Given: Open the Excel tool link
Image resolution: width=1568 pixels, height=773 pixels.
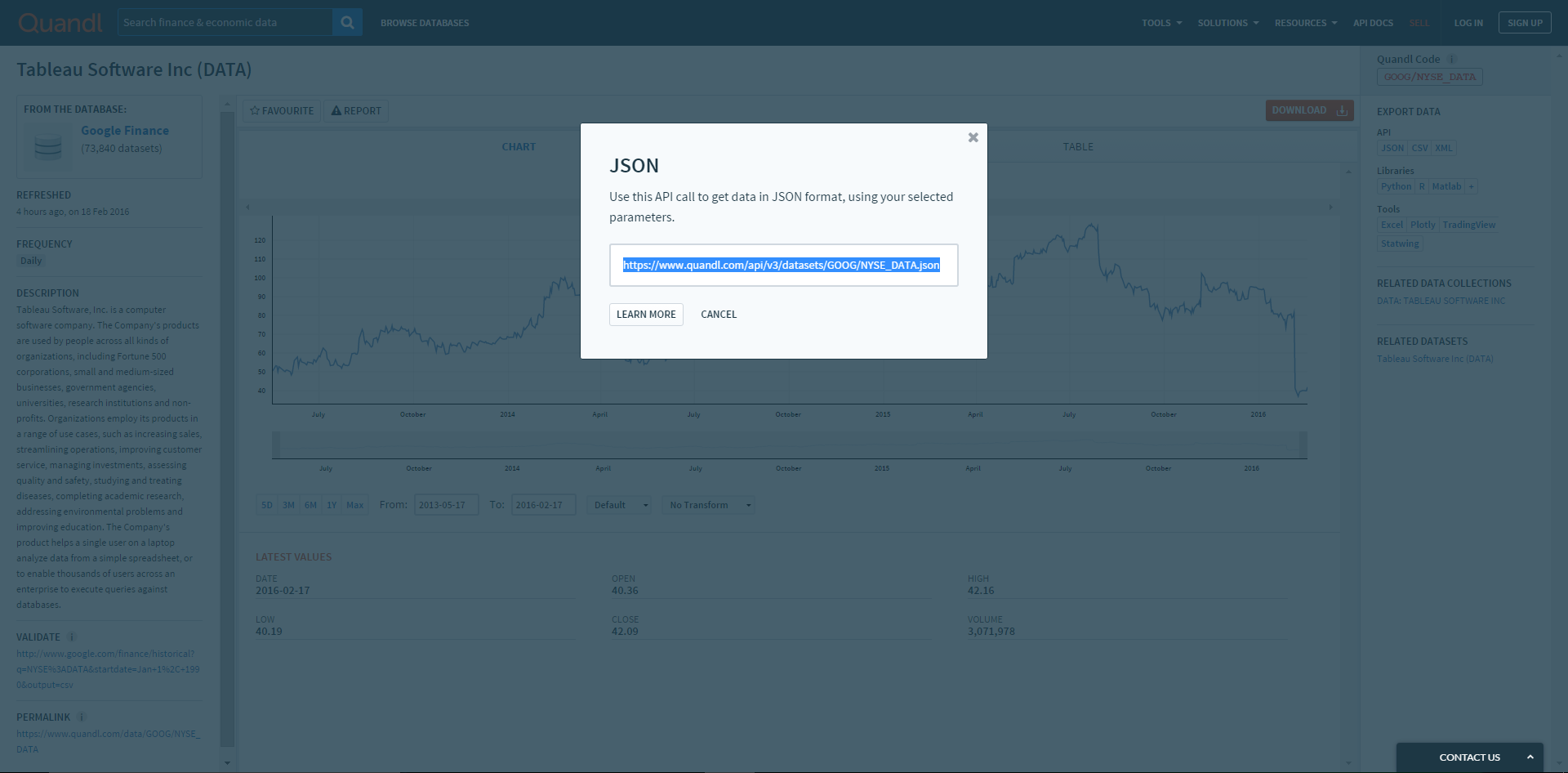Looking at the screenshot, I should 1392,225.
